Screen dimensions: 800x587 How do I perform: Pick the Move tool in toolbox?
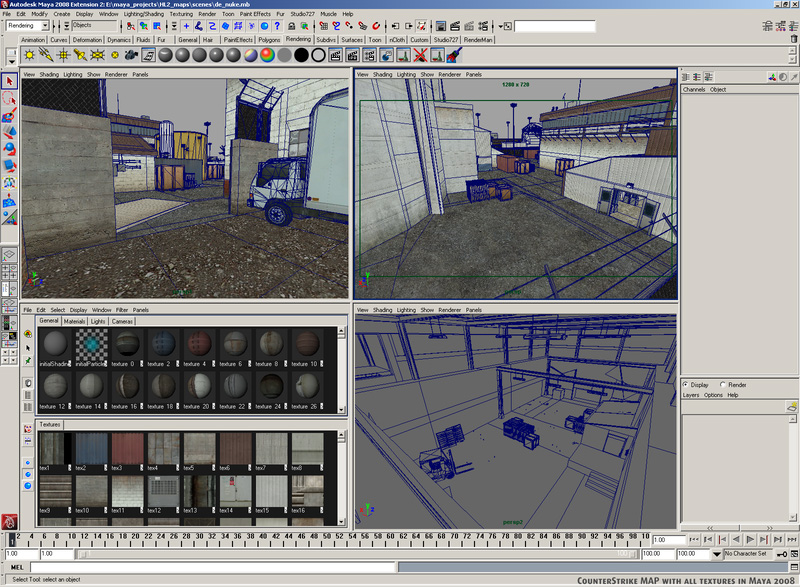[x=9, y=132]
